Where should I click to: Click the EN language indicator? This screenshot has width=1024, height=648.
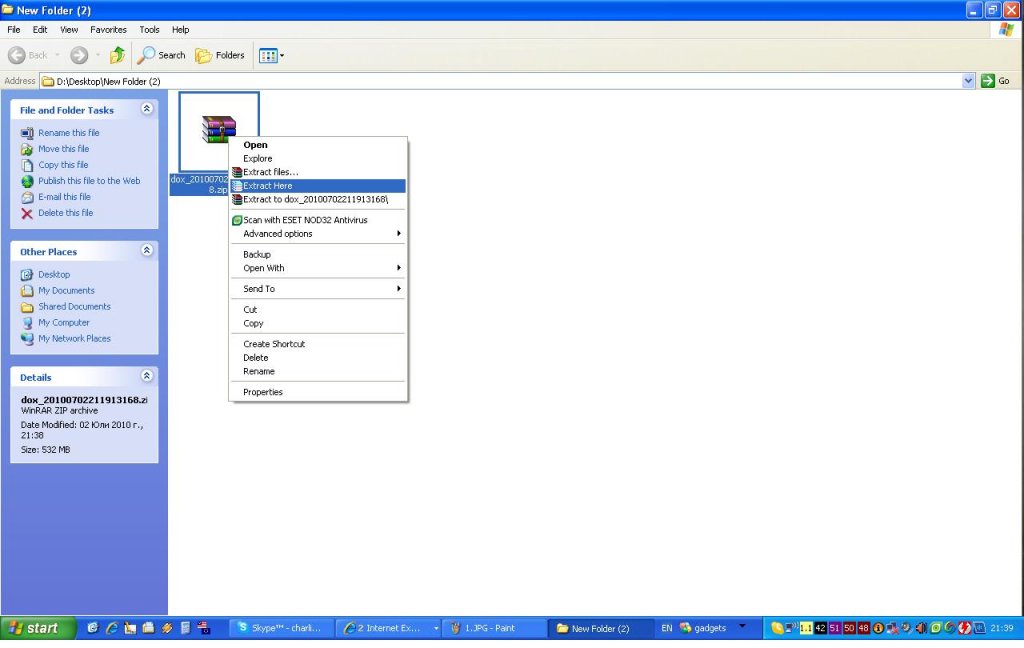(667, 628)
